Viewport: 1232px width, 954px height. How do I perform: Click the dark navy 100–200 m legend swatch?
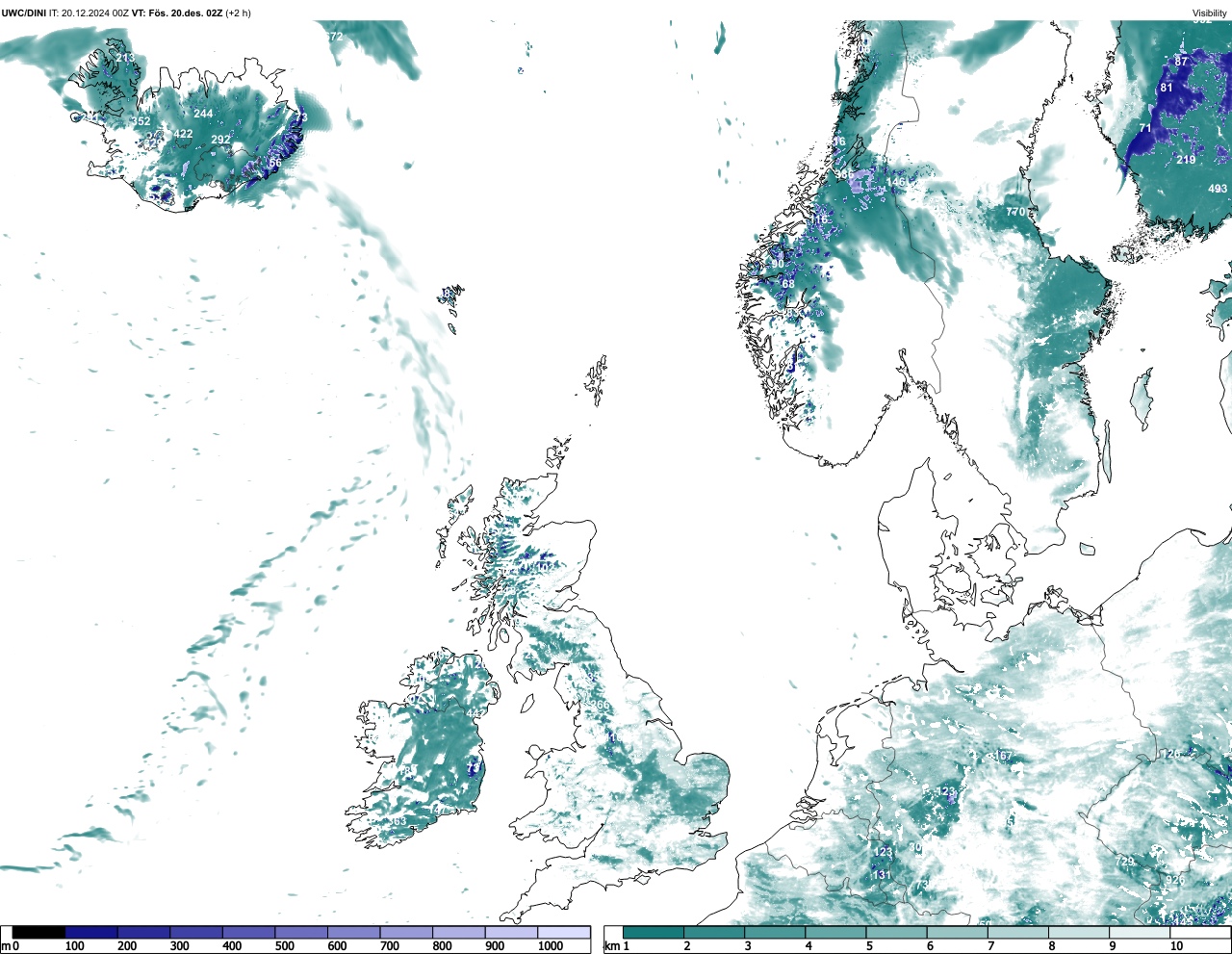[x=91, y=933]
